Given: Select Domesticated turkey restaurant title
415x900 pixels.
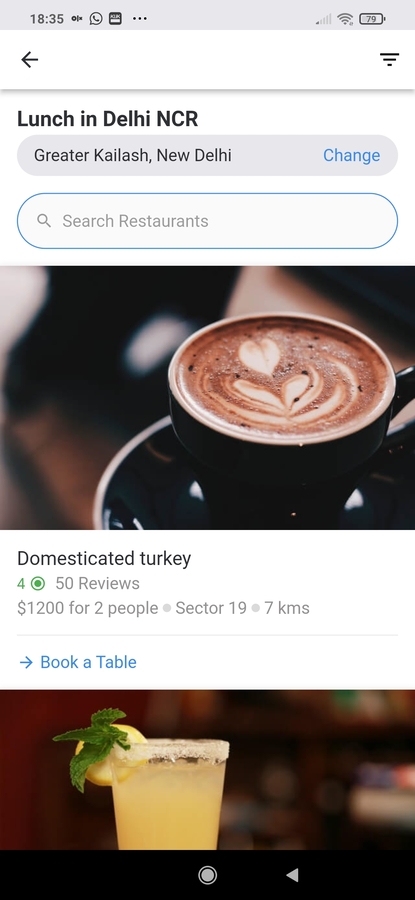Looking at the screenshot, I should click(x=104, y=558).
